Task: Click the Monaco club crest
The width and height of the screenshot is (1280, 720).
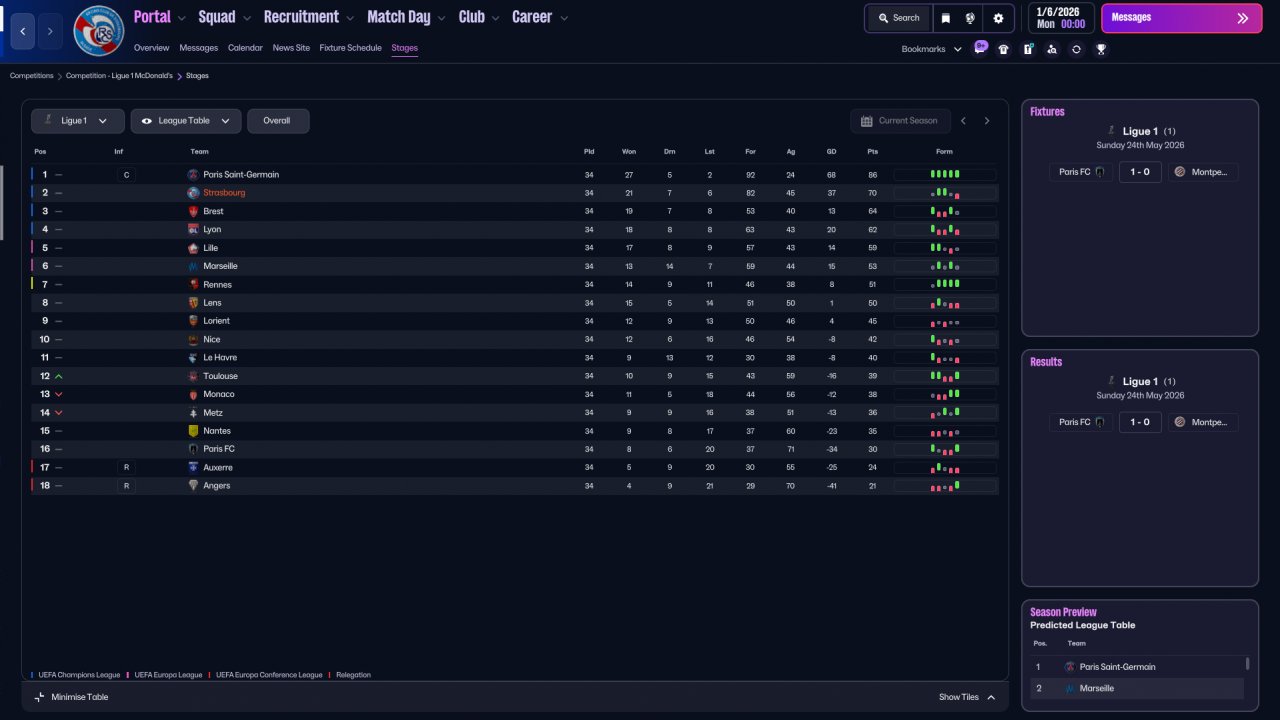Action: coord(193,394)
